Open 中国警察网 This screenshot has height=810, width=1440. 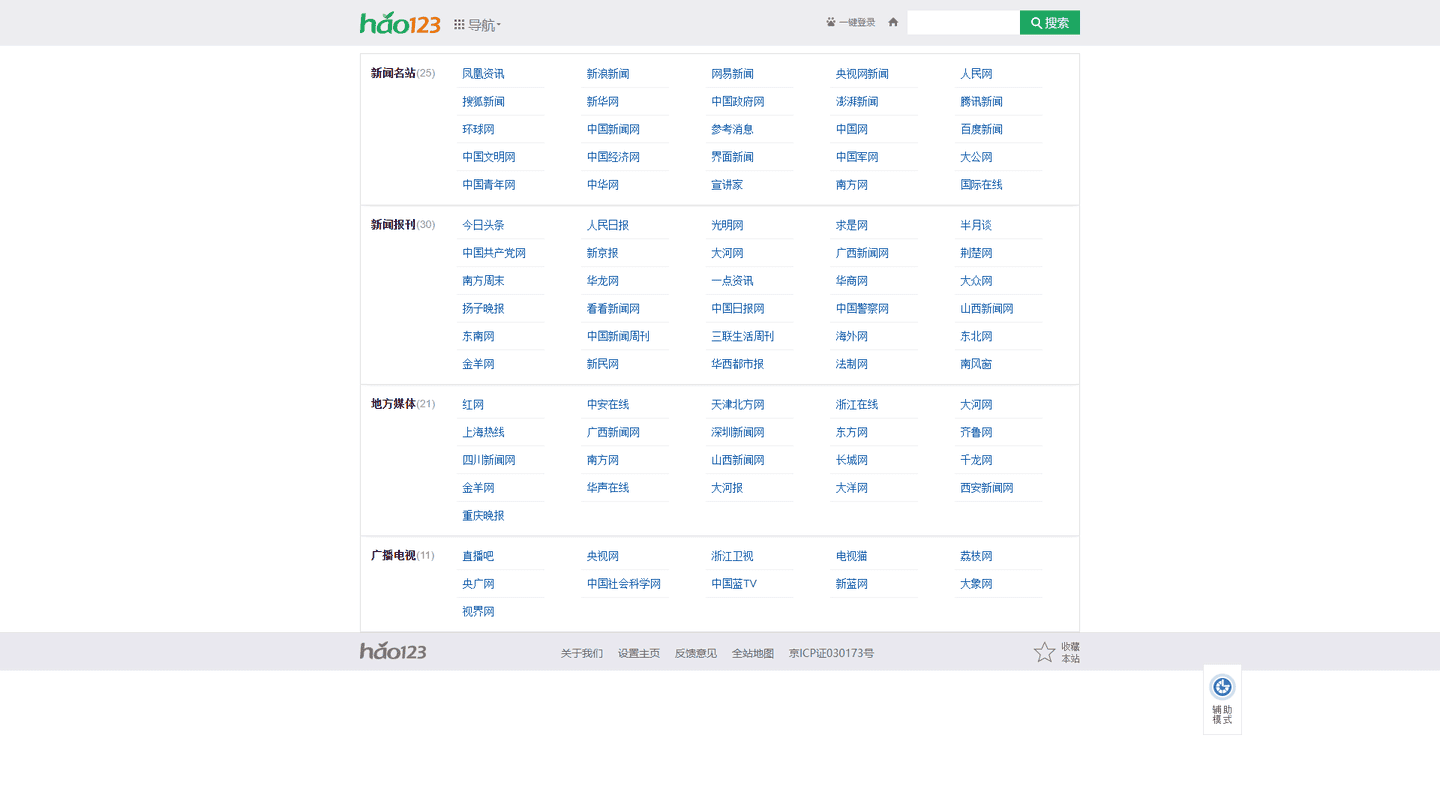(862, 309)
